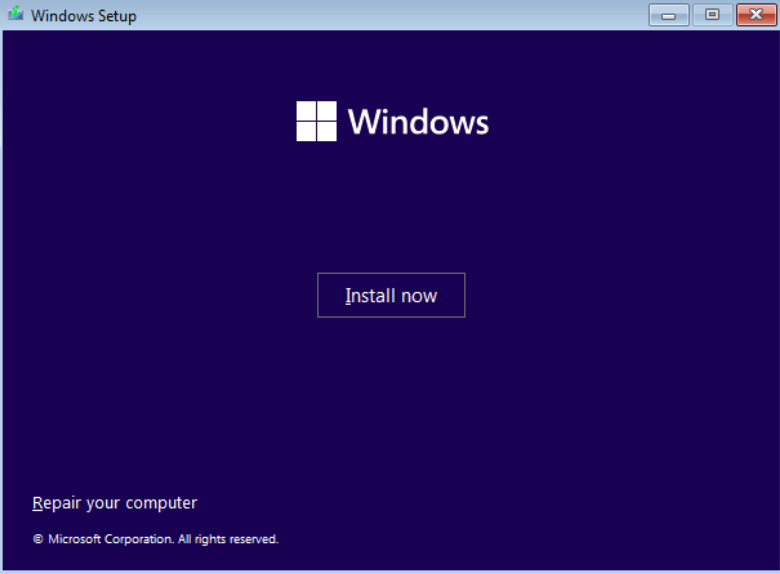Click the Install now button
This screenshot has height=574, width=780.
pos(391,295)
